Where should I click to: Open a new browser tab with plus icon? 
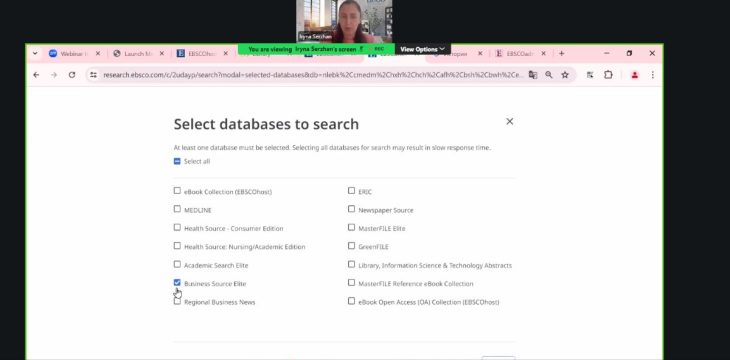[x=561, y=54]
